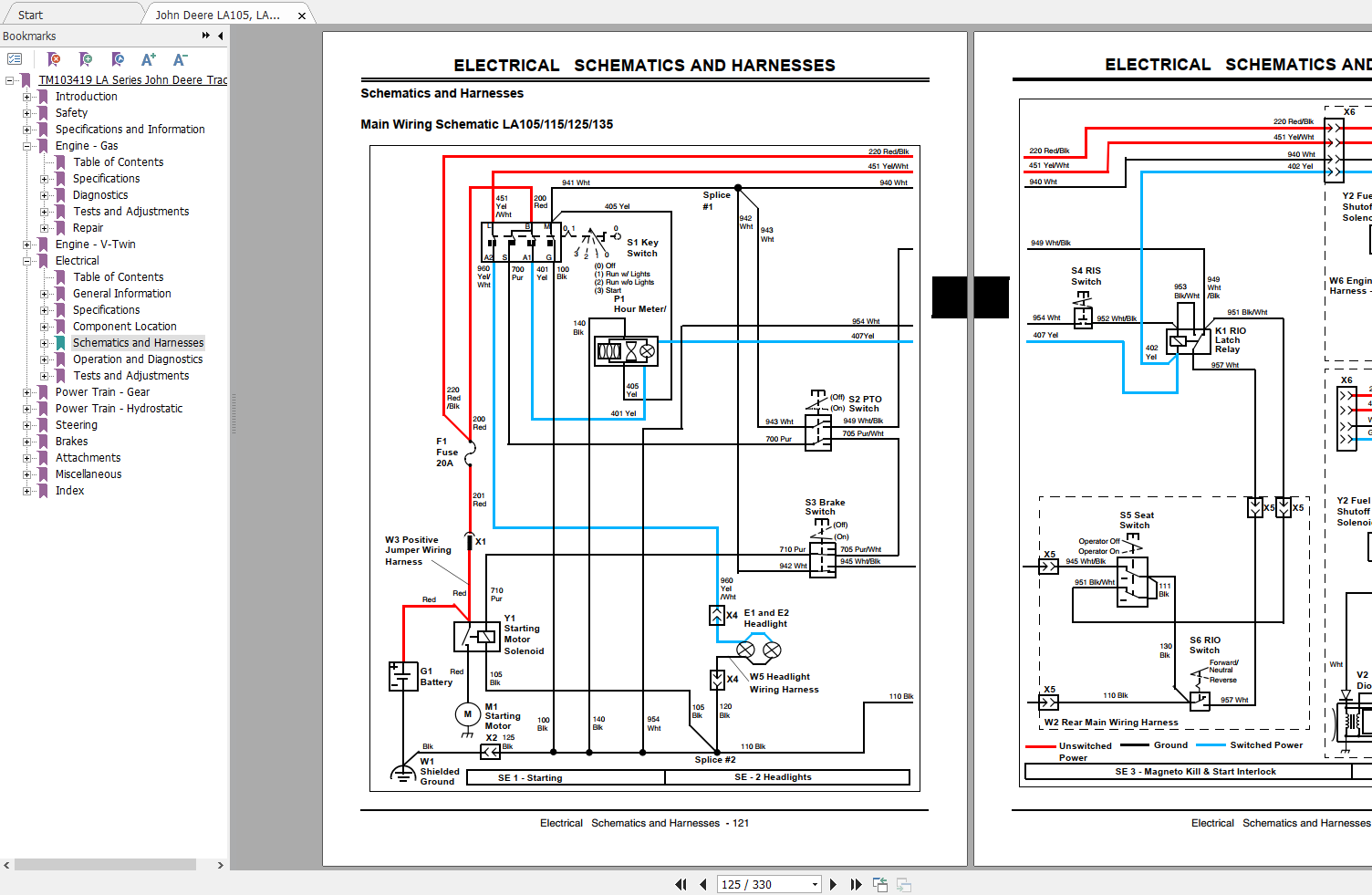1372x895 pixels.
Task: Click the bookmark properties icon with blue circle
Action: (118, 59)
